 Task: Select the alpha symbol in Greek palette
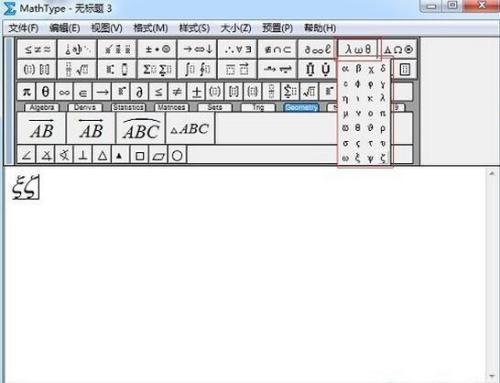click(345, 69)
